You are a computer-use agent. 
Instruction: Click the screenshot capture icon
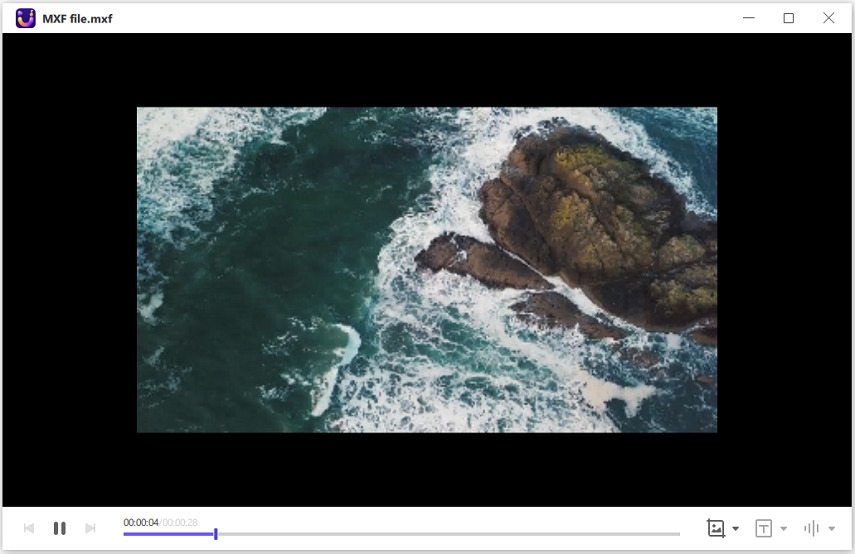(716, 528)
